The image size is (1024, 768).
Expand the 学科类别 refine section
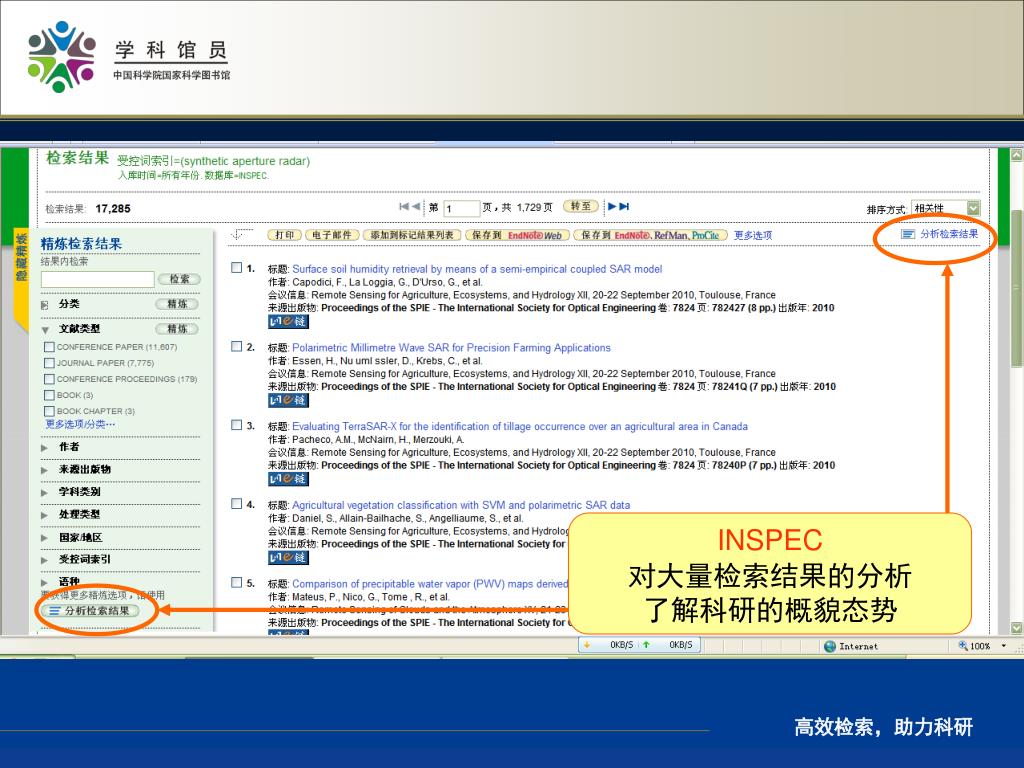click(44, 492)
